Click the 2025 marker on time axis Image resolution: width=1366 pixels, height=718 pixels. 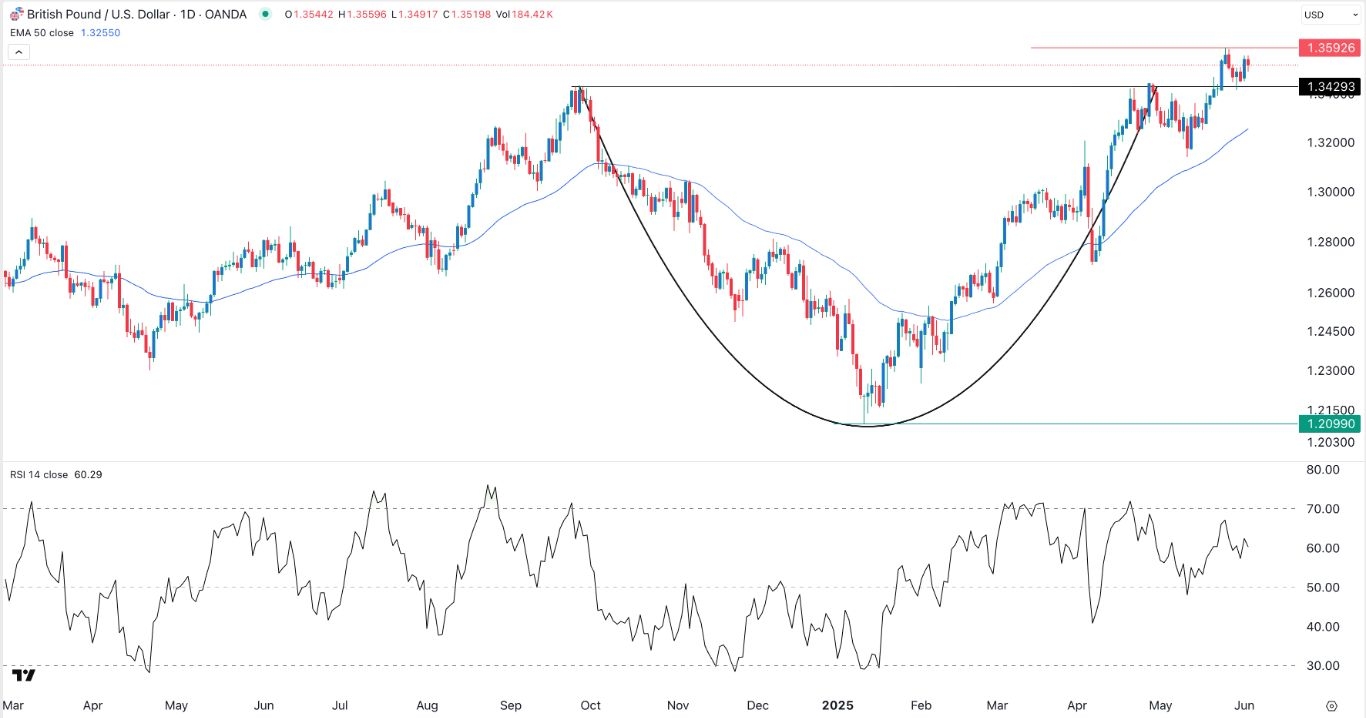tap(838, 705)
